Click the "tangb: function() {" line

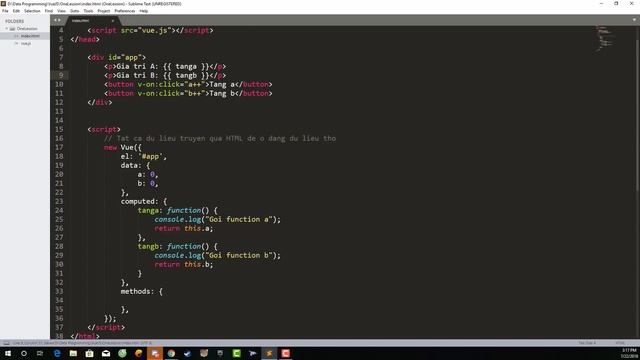pyautogui.click(x=178, y=246)
